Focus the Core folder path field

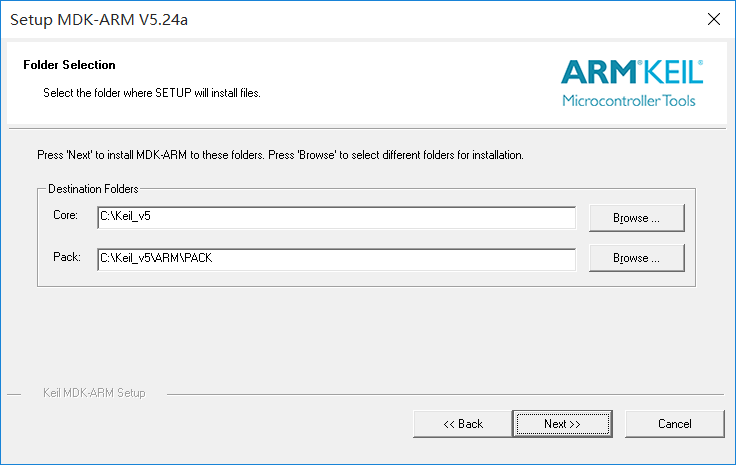pos(336,218)
